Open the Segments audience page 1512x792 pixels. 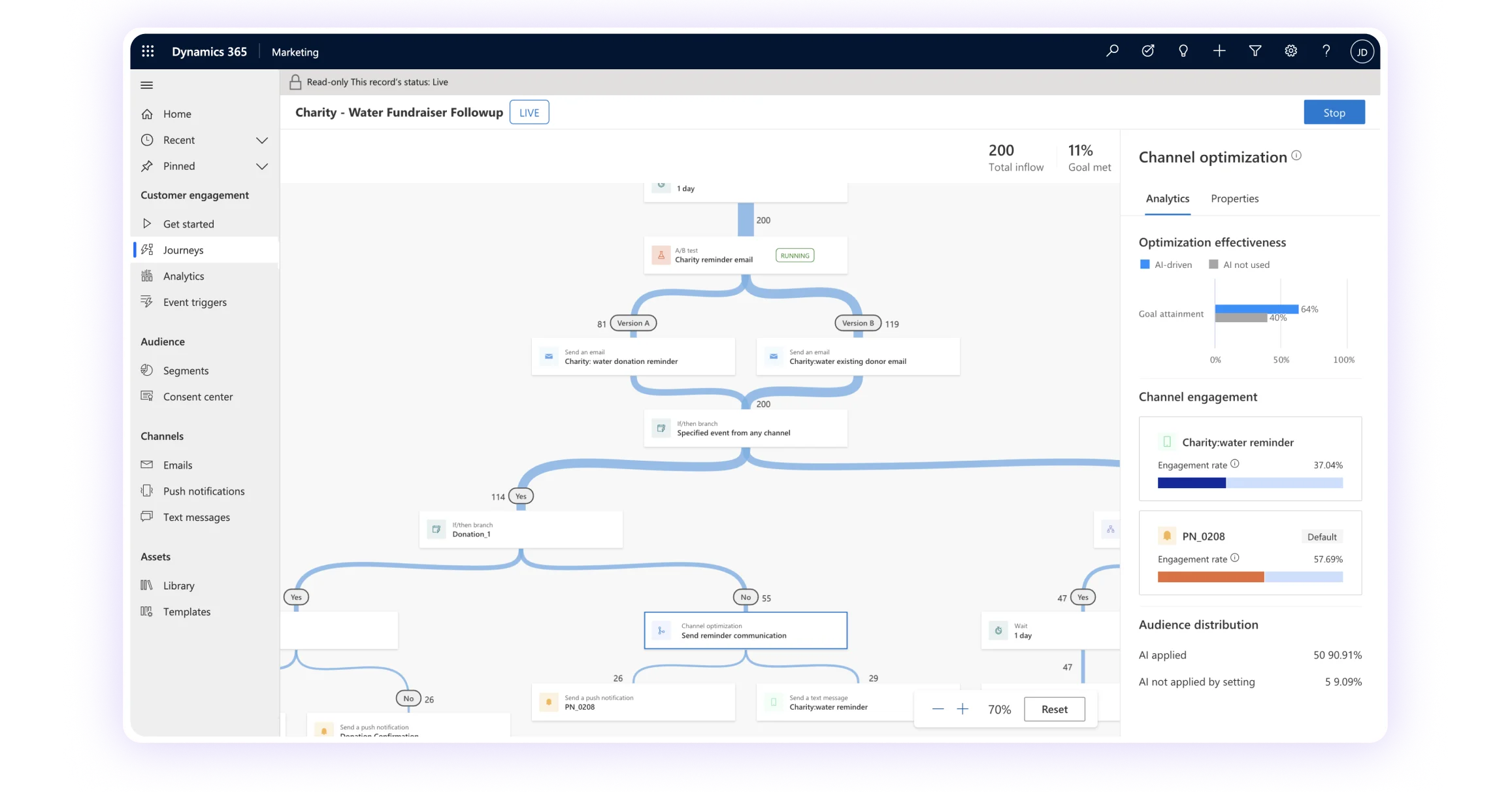click(186, 371)
